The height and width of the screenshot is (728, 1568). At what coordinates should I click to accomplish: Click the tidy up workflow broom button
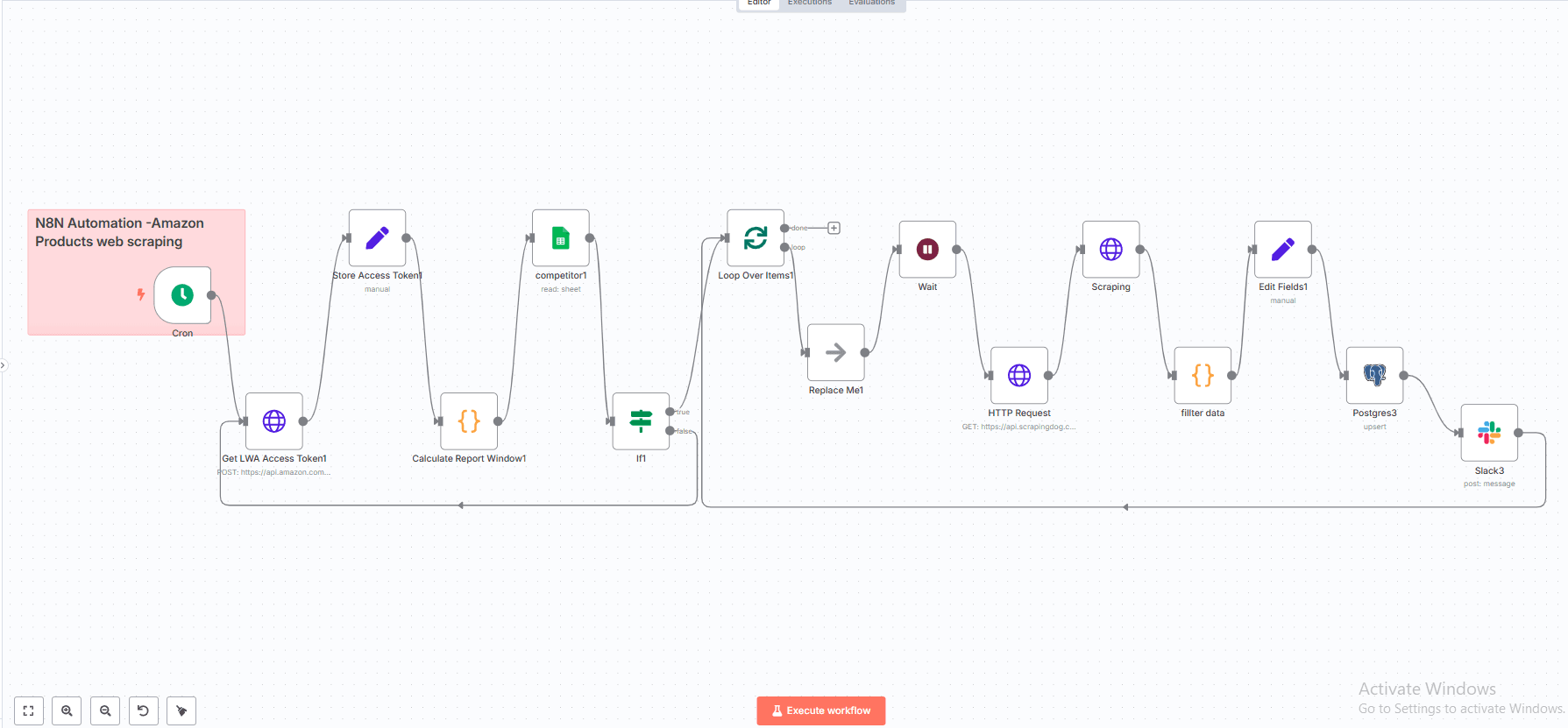(x=181, y=710)
